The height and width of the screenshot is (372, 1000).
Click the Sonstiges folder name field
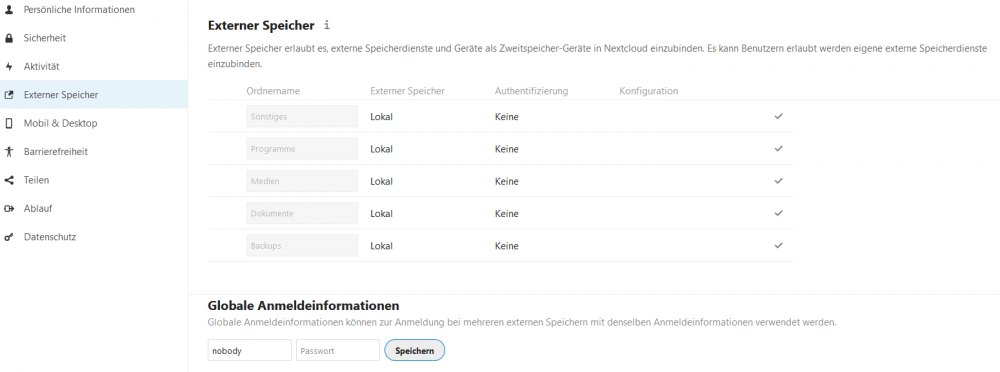302,117
